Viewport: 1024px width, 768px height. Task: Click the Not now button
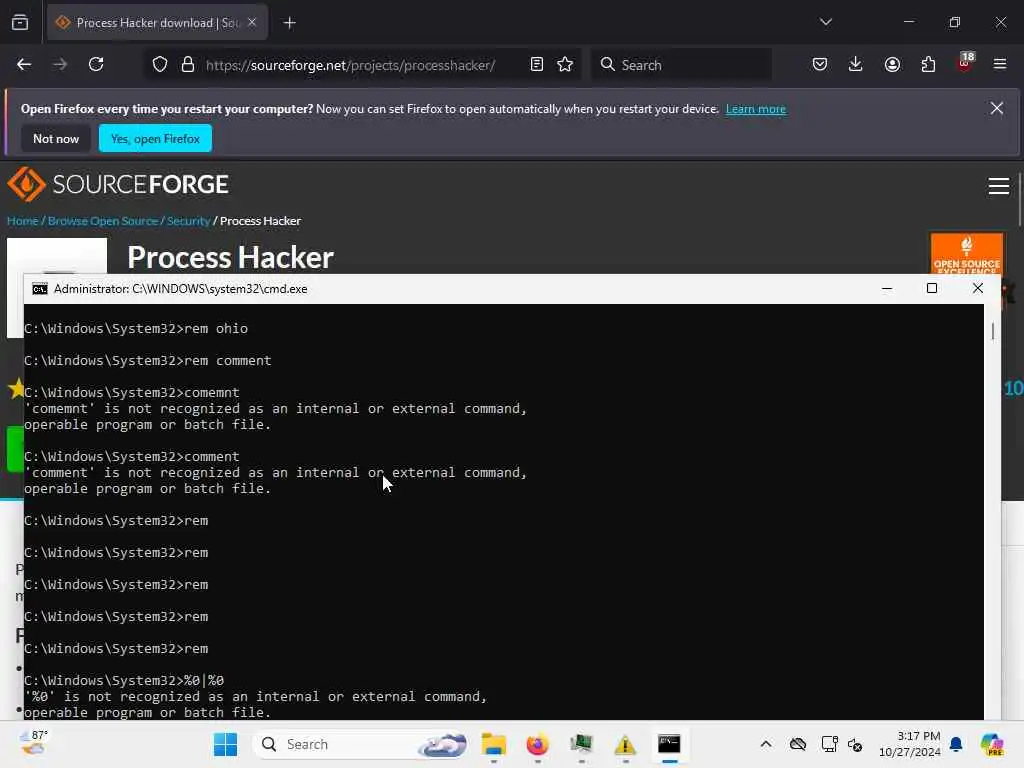point(56,138)
